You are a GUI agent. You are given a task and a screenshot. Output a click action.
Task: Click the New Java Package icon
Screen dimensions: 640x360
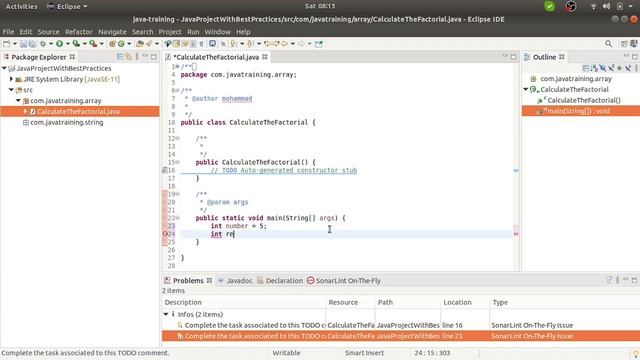[x=112, y=44]
